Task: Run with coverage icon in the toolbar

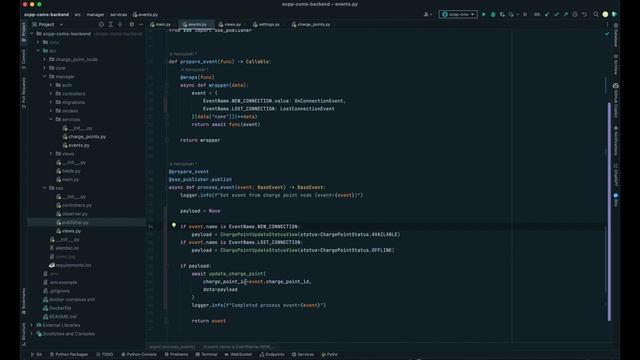Action: 502,14
